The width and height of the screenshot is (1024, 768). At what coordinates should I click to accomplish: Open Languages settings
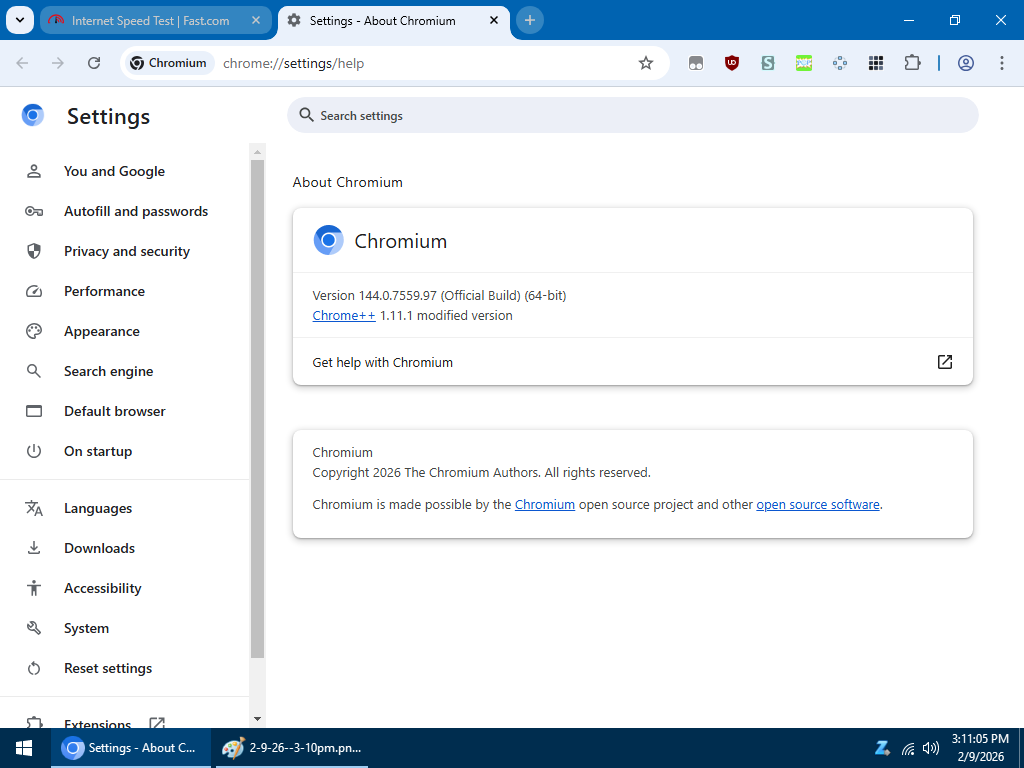98,508
